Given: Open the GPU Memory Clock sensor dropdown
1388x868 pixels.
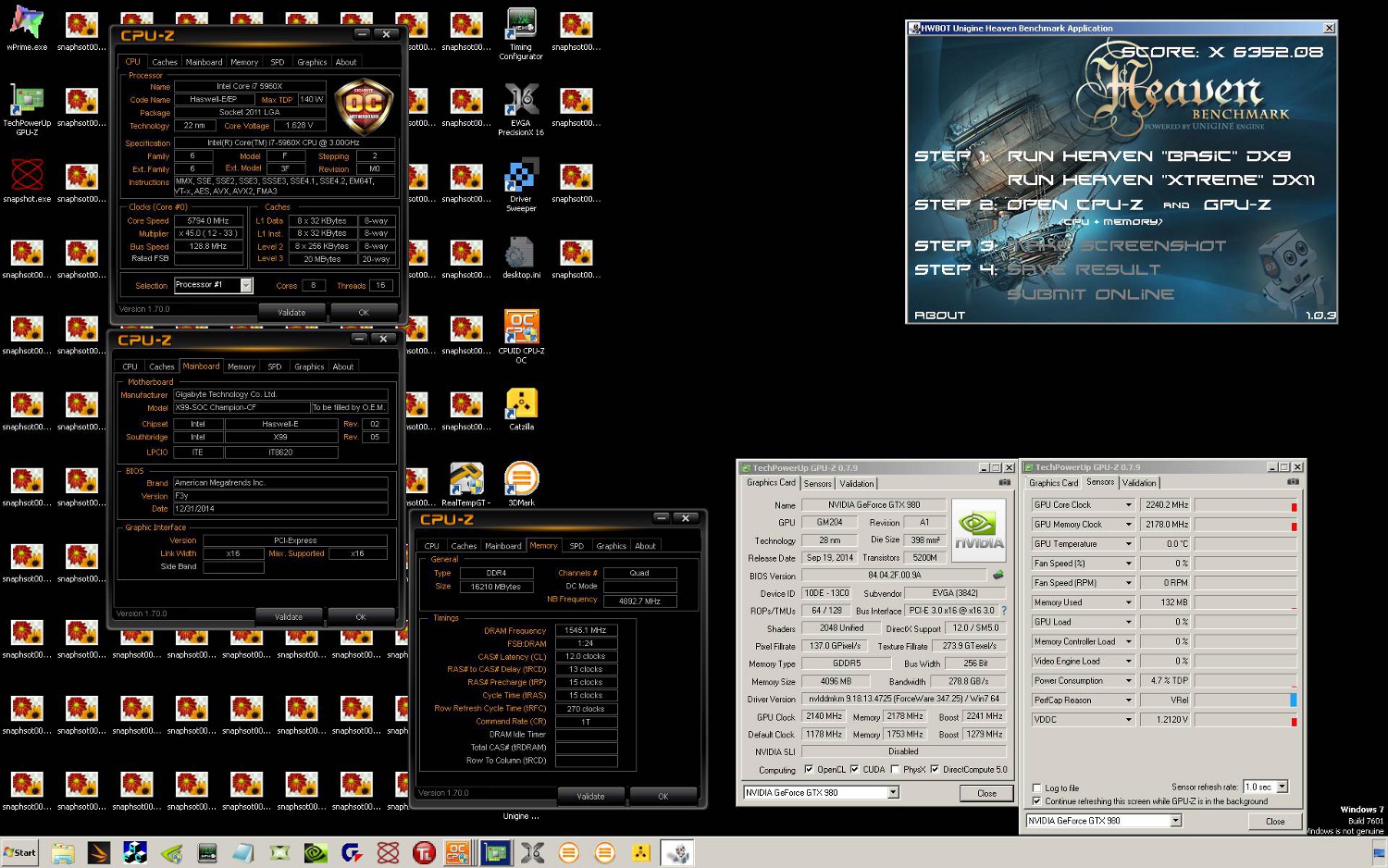Looking at the screenshot, I should point(1128,525).
